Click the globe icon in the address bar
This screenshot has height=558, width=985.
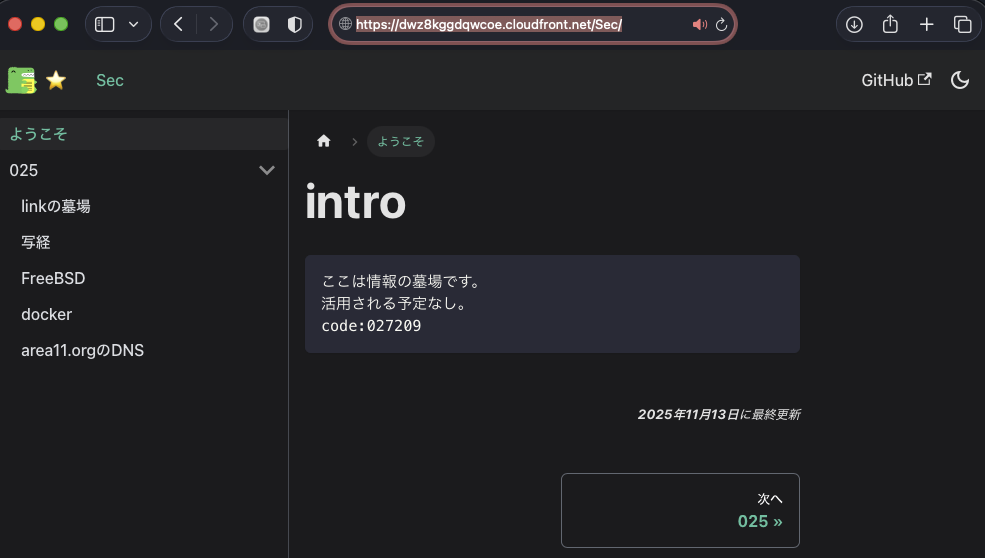click(x=345, y=24)
